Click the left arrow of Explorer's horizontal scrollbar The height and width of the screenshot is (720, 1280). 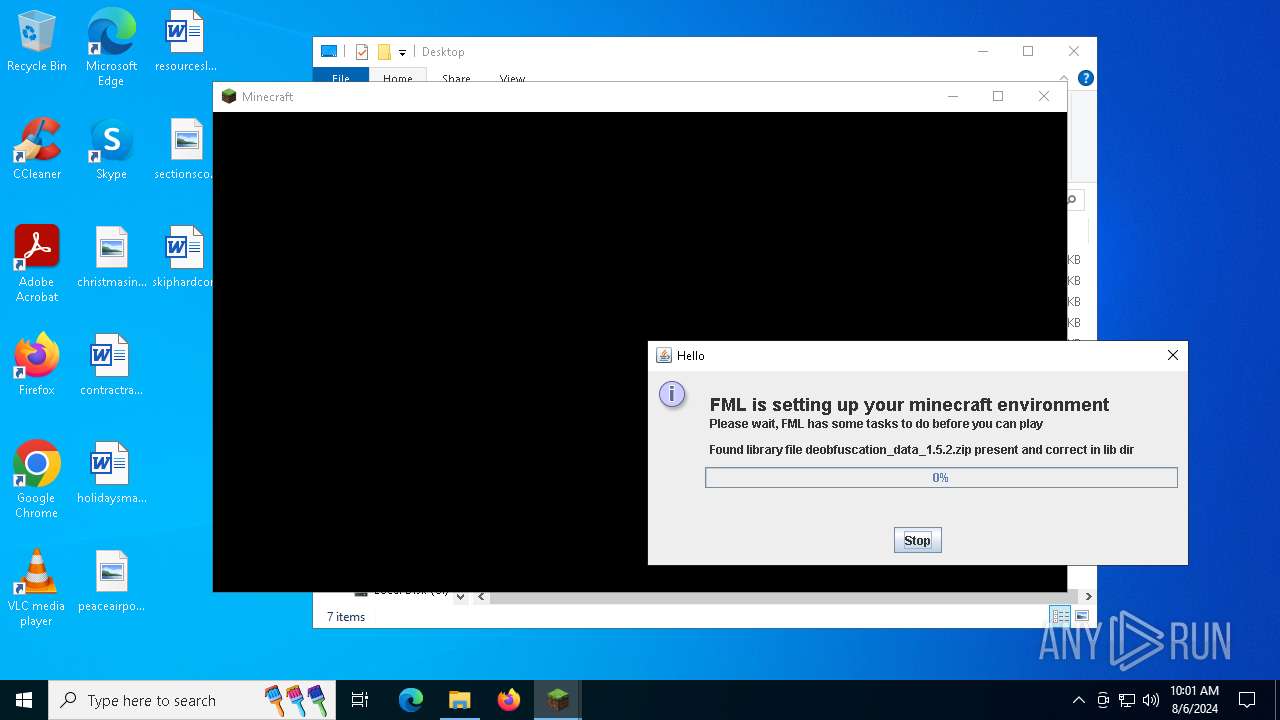[x=481, y=597]
